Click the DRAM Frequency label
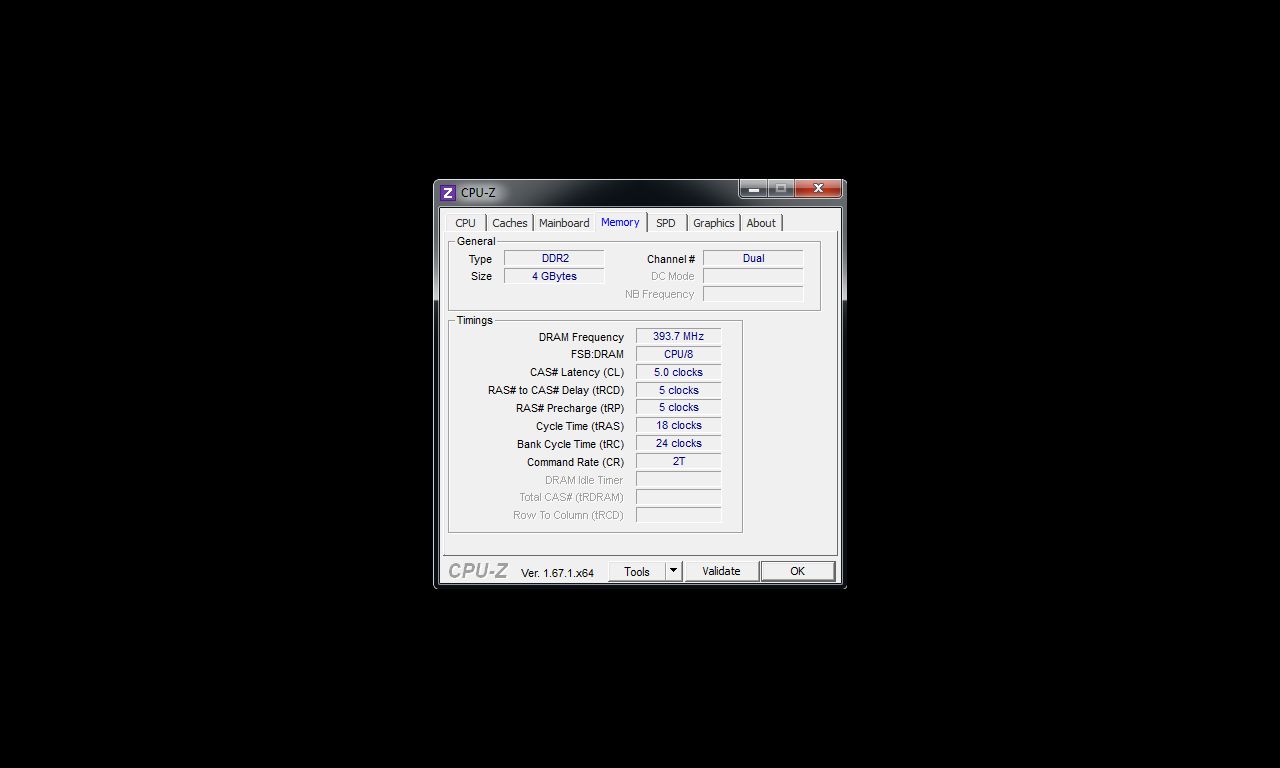Viewport: 1280px width, 768px height. [581, 337]
